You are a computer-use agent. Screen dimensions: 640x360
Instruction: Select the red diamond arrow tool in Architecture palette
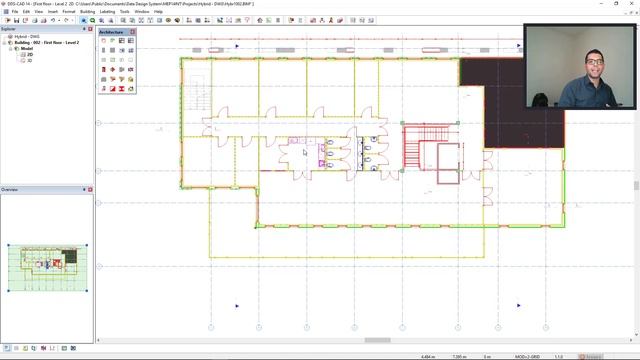(x=113, y=69)
